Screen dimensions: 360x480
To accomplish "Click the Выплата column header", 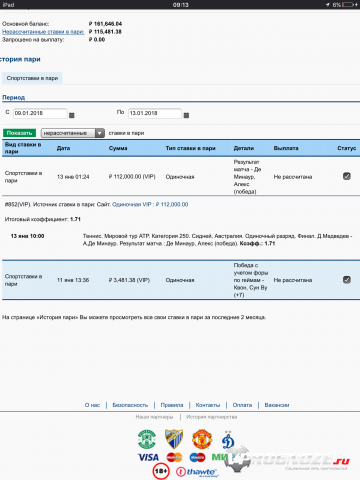I will [286, 148].
